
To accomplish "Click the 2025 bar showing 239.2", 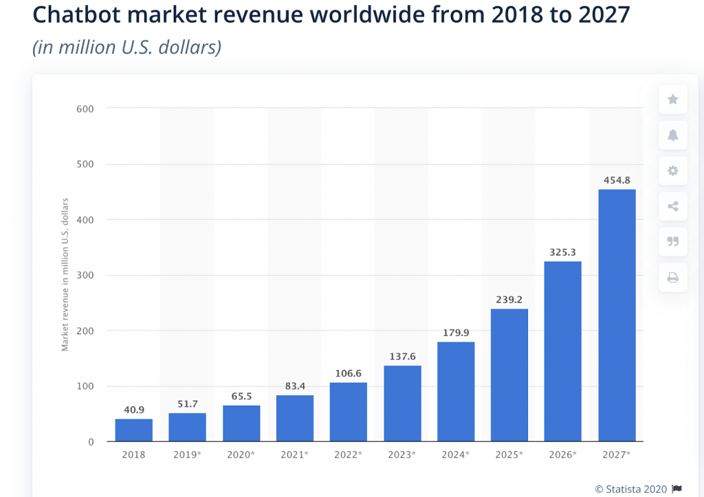I will point(509,375).
